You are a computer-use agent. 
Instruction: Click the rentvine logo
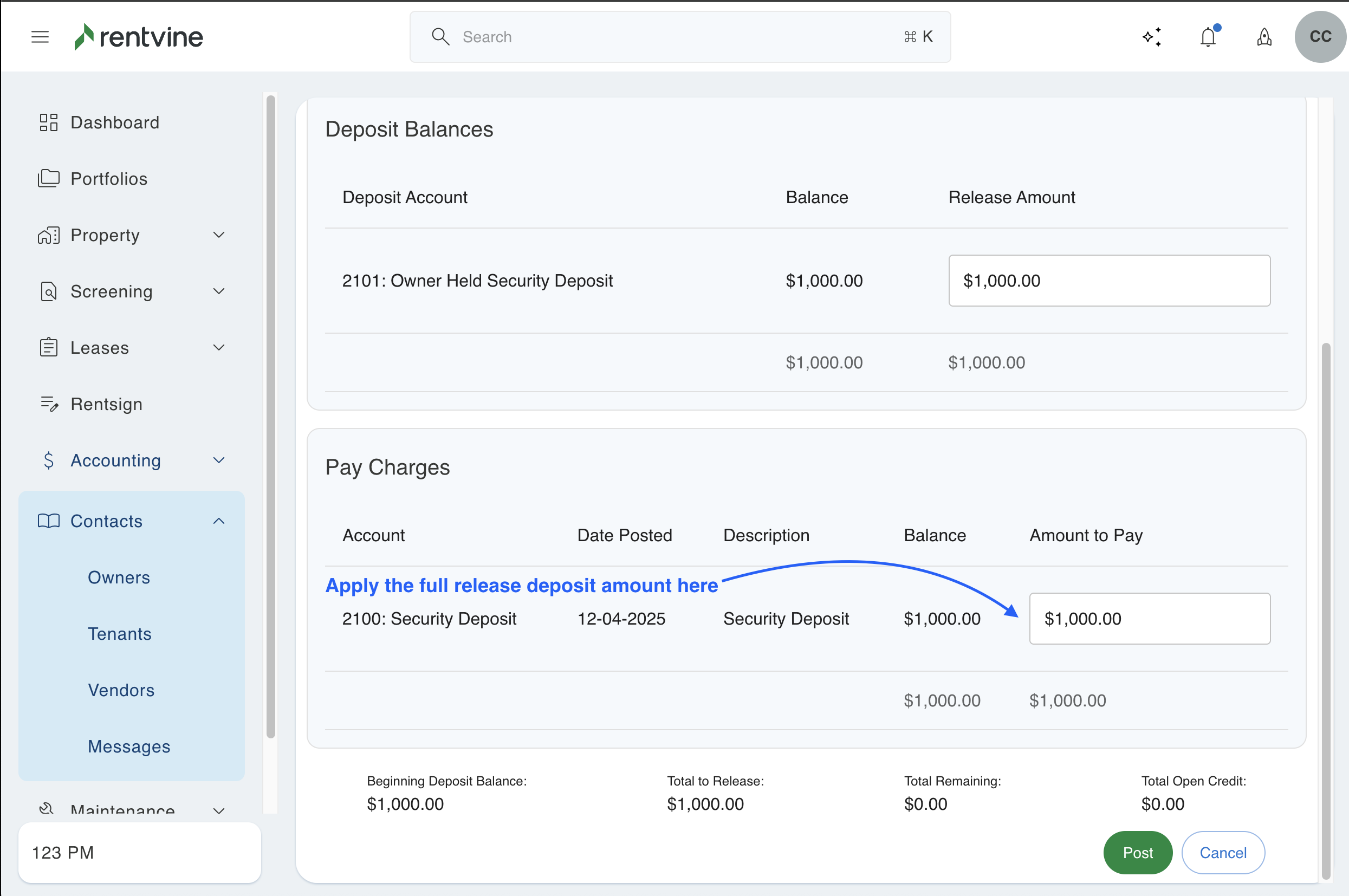[139, 37]
